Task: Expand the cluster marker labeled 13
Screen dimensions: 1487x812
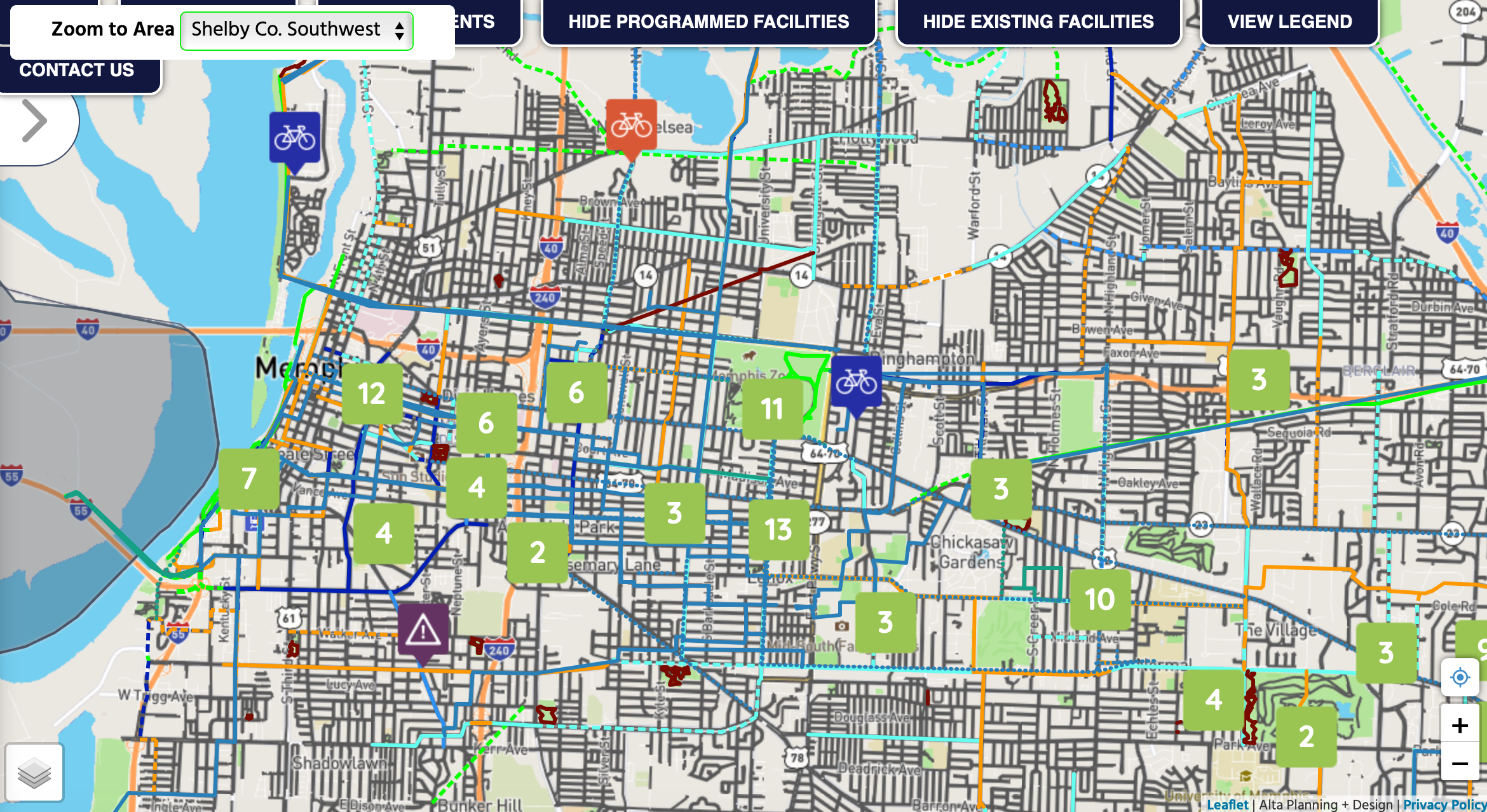Action: click(x=778, y=529)
